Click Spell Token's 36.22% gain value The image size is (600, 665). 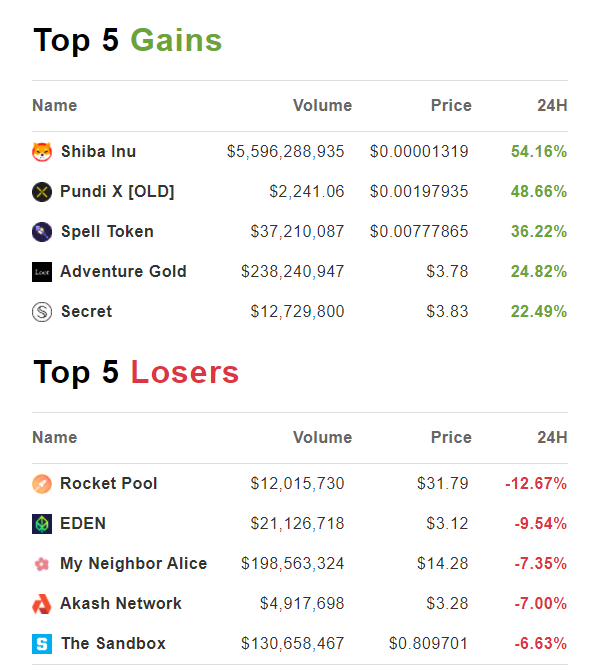point(539,232)
